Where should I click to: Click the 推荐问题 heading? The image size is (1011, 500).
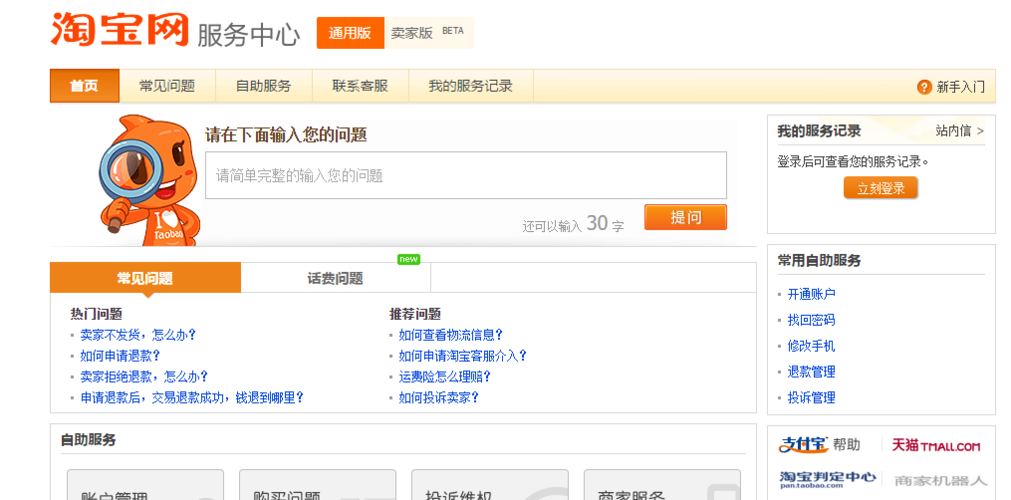tap(415, 314)
